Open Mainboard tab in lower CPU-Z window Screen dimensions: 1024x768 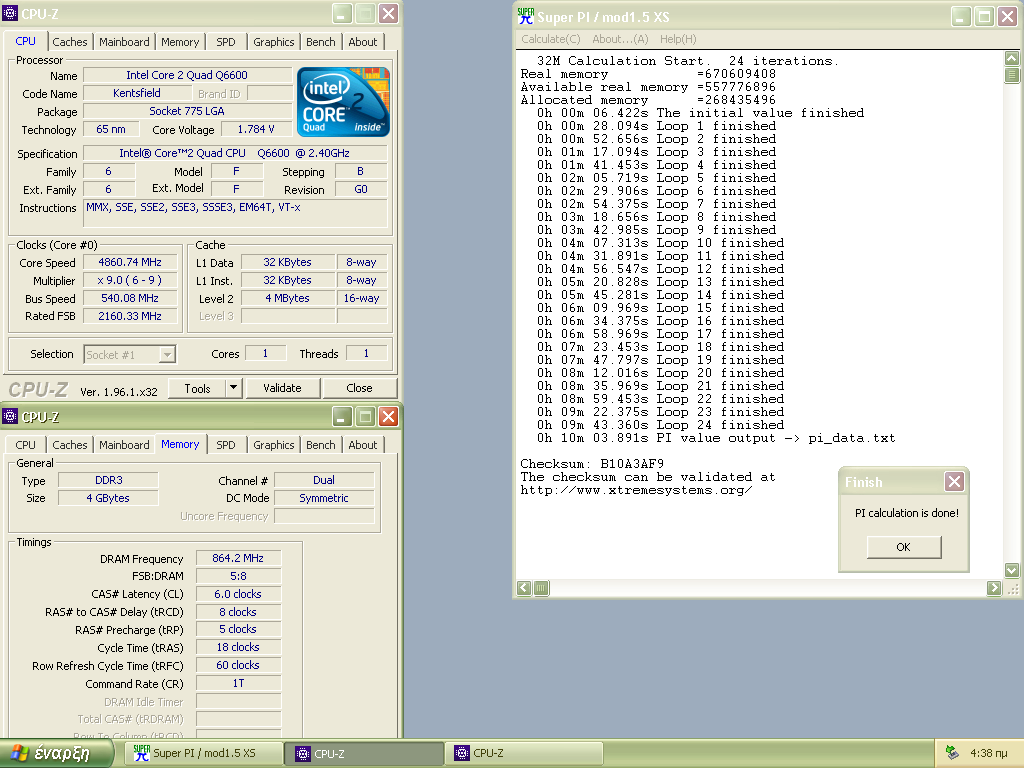[x=124, y=445]
